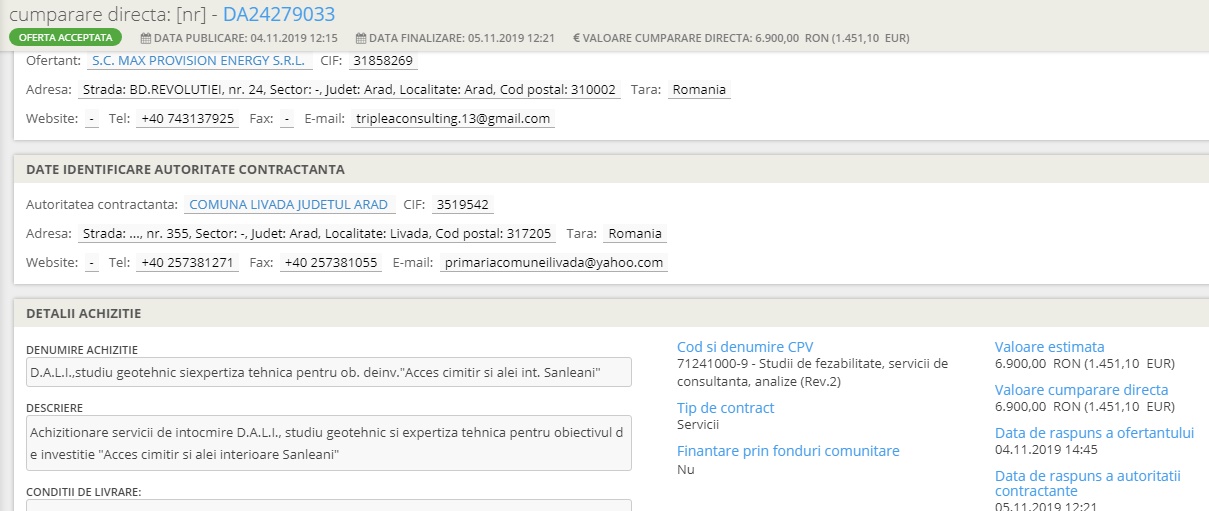Click inside the DESCRIERE text area

(x=328, y=443)
